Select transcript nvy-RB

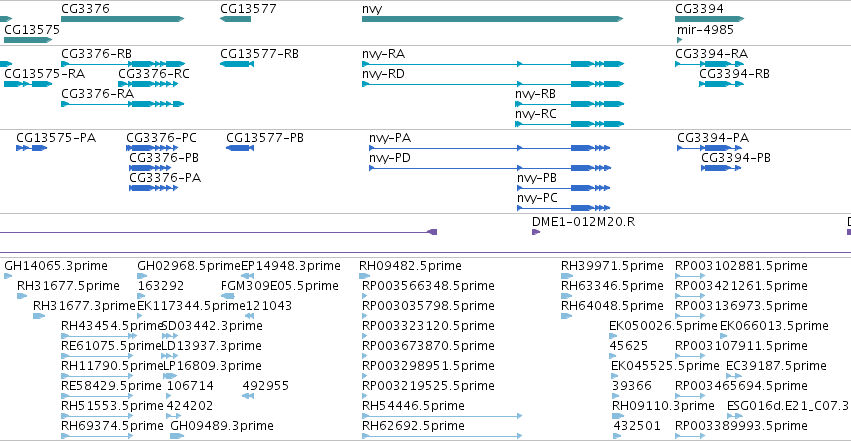(x=570, y=104)
